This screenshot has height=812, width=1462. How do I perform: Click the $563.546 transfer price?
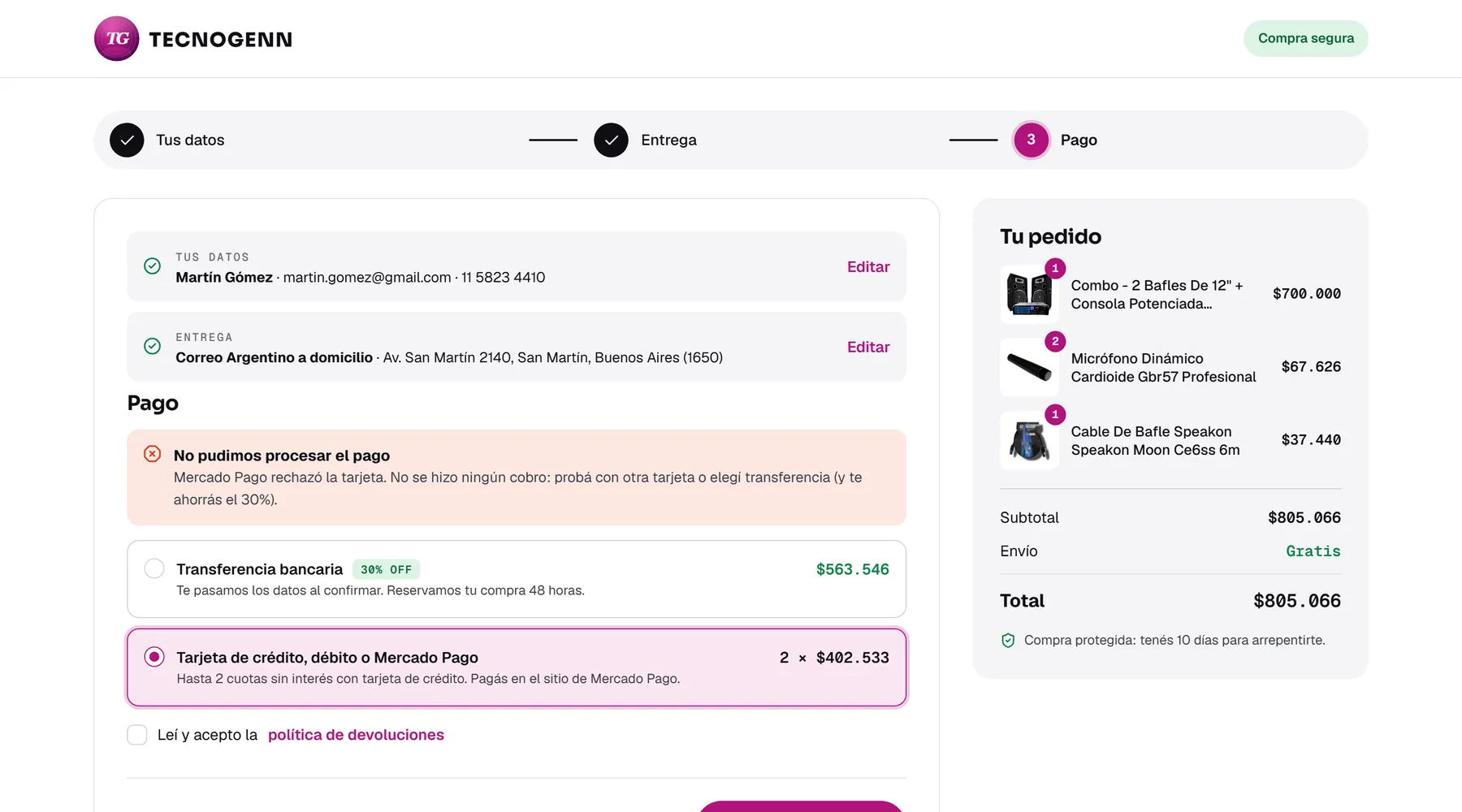point(853,569)
